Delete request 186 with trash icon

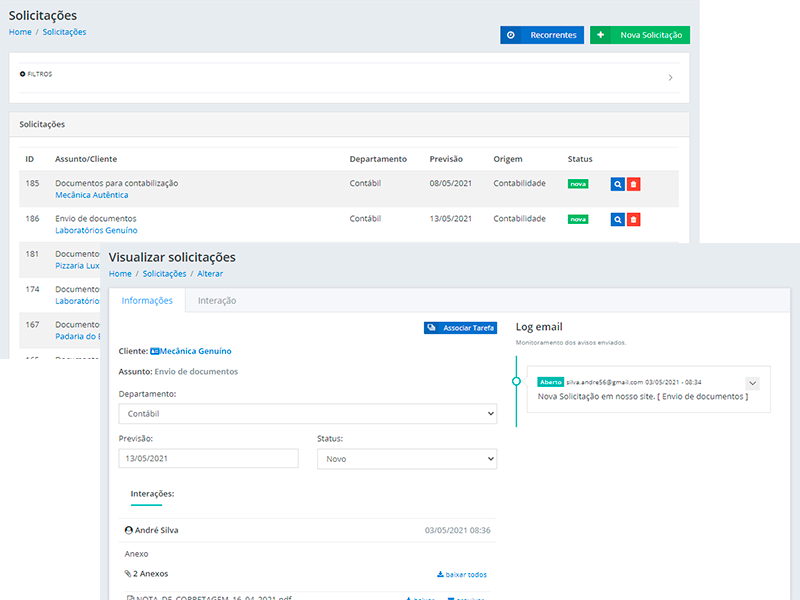tap(634, 219)
